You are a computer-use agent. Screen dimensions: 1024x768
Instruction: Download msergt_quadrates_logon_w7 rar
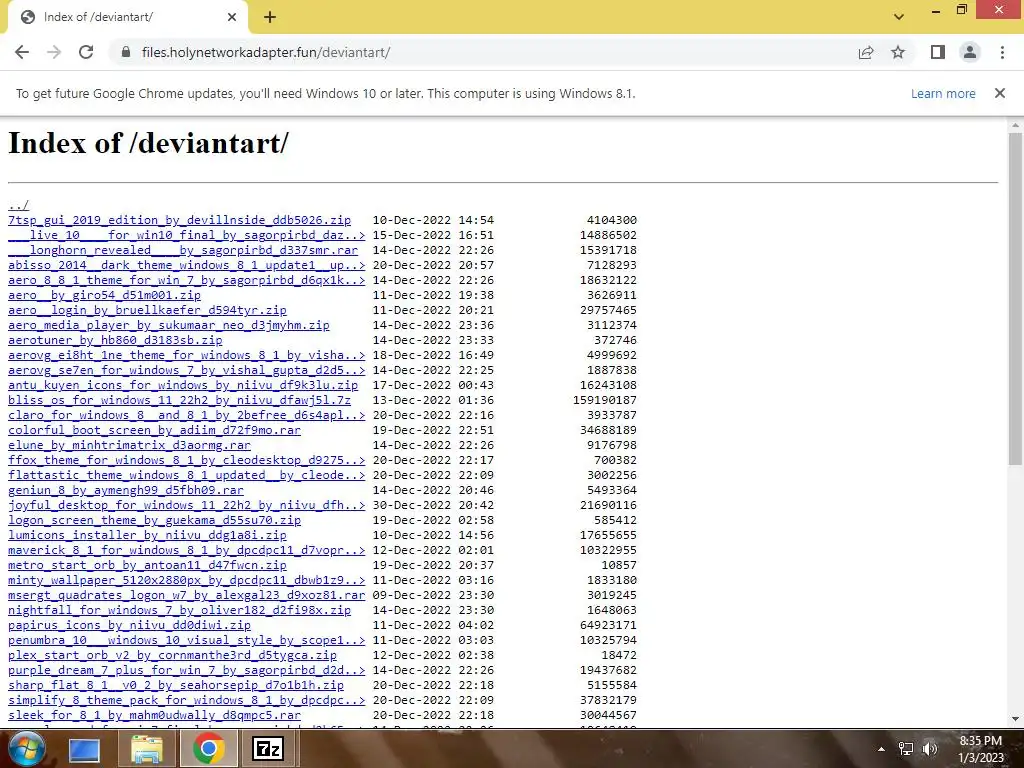point(187,596)
